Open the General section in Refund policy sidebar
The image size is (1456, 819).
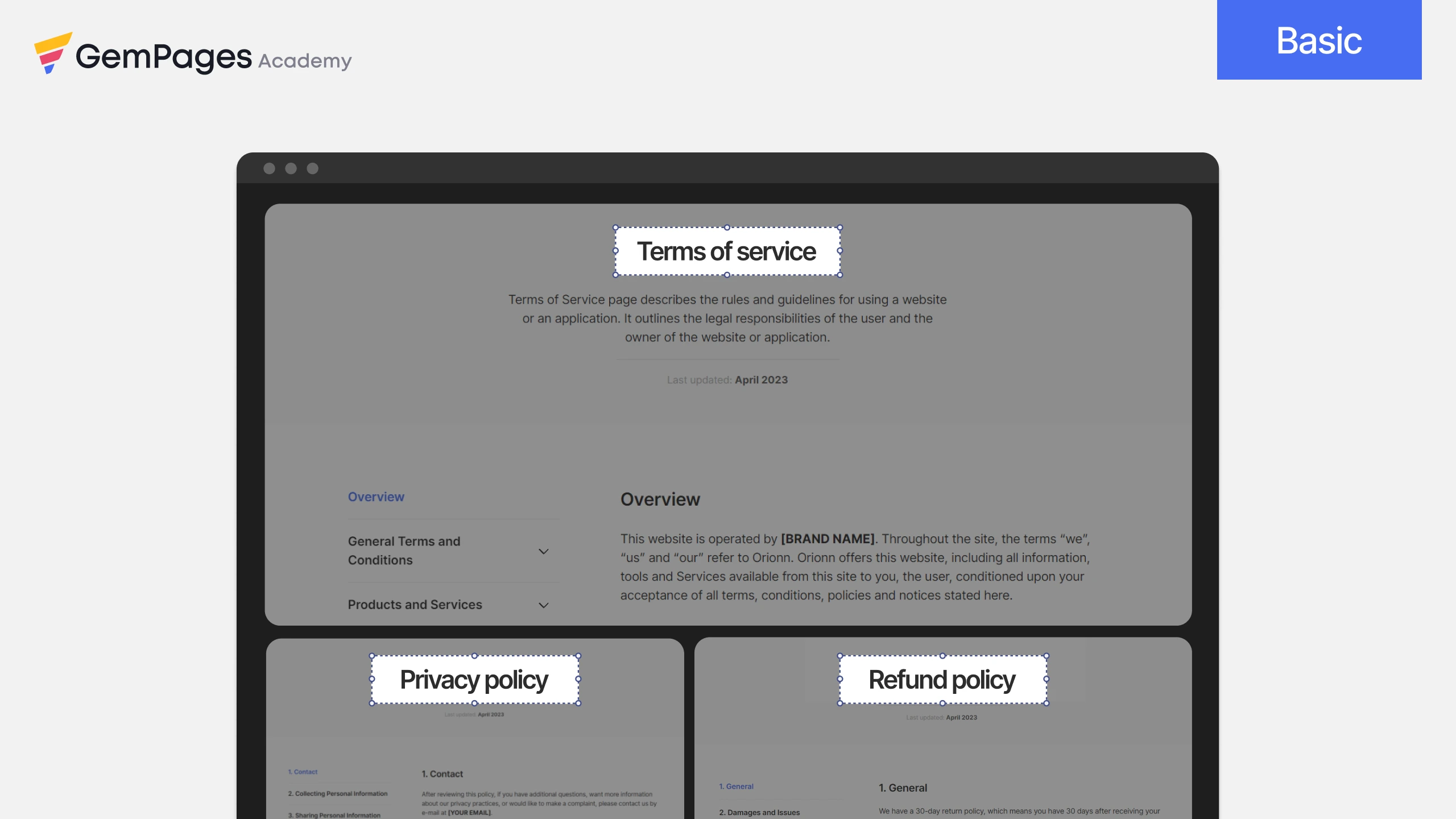pos(736,786)
